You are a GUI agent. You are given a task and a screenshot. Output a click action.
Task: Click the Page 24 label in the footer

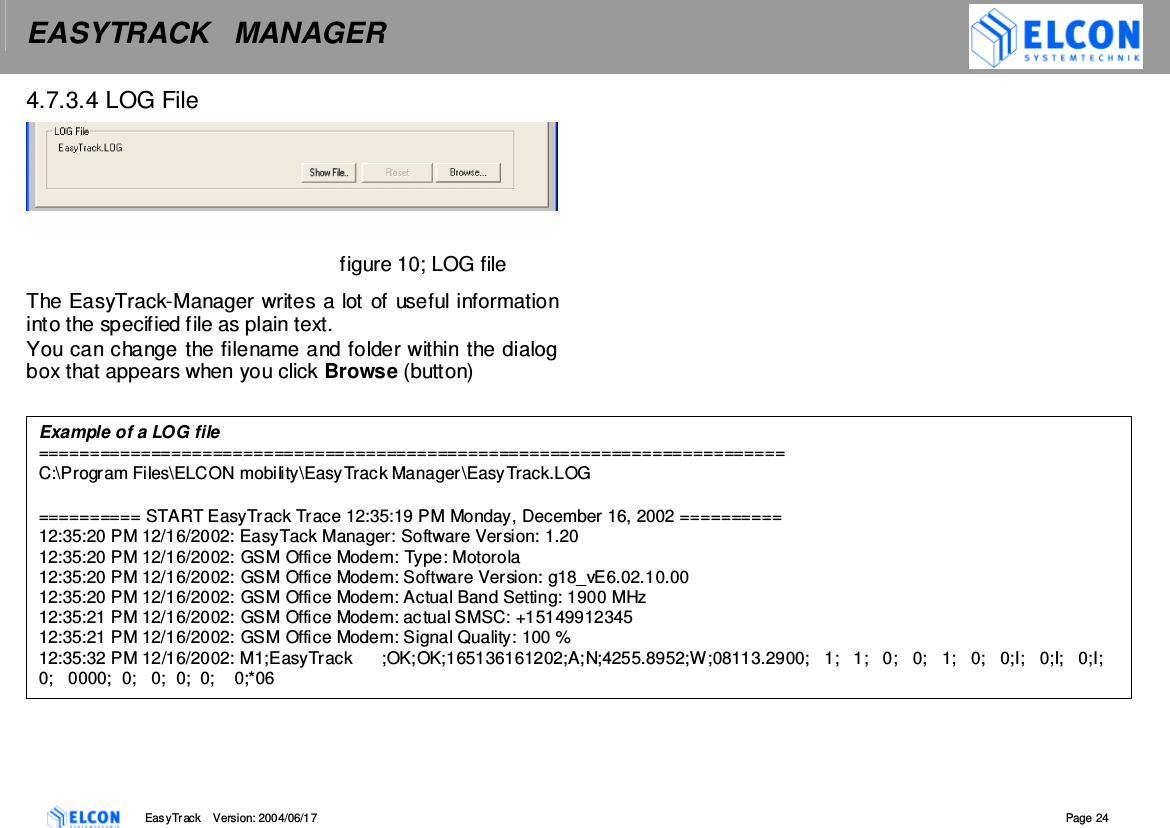coord(1085,817)
